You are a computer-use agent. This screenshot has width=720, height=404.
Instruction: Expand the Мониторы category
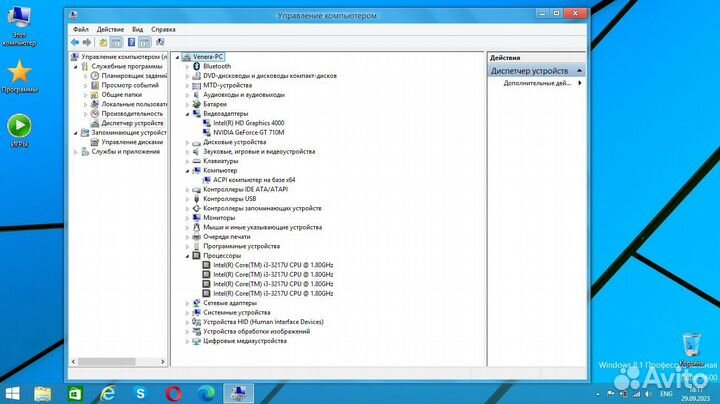187,218
